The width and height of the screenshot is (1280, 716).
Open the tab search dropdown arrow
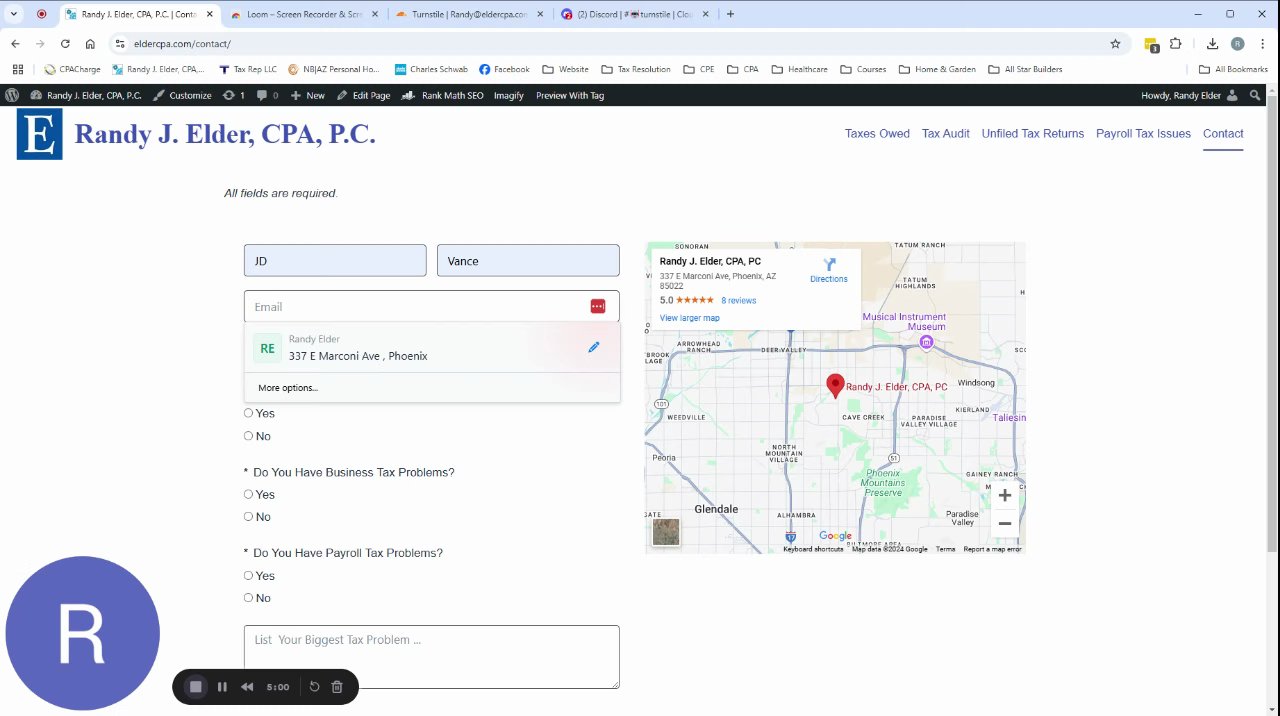14,14
